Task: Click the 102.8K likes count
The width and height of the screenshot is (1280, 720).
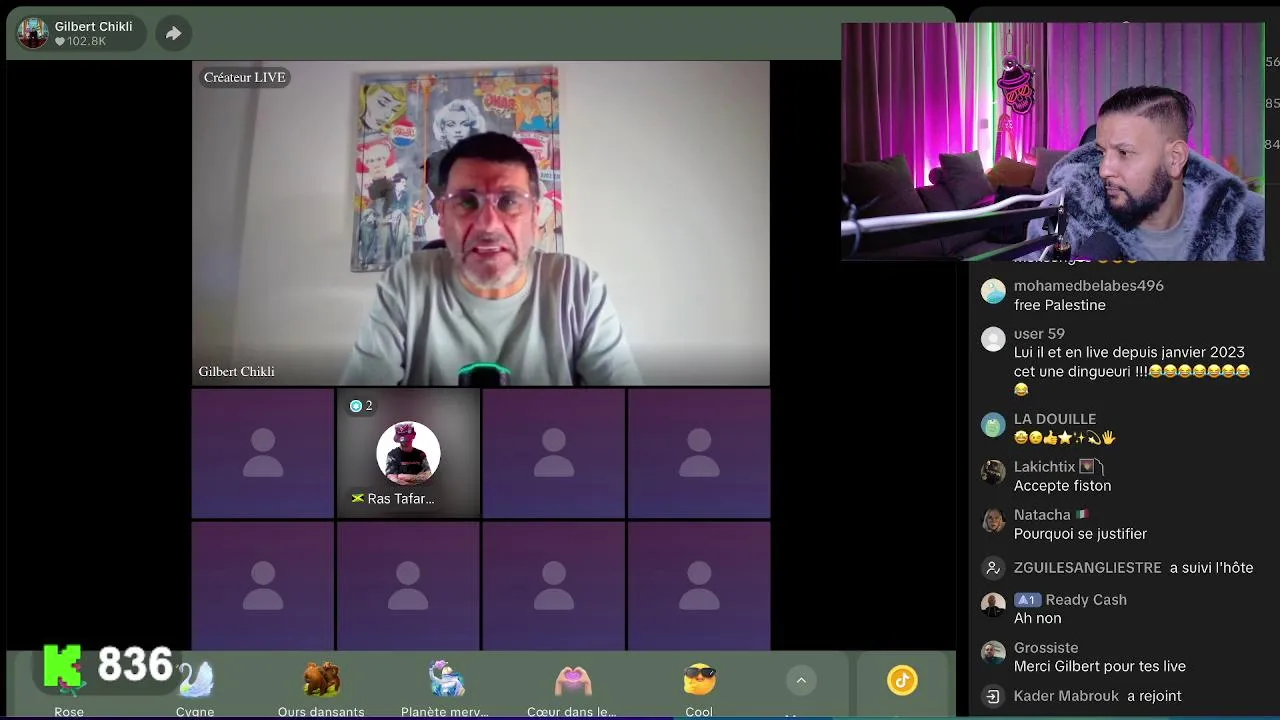Action: pyautogui.click(x=80, y=42)
